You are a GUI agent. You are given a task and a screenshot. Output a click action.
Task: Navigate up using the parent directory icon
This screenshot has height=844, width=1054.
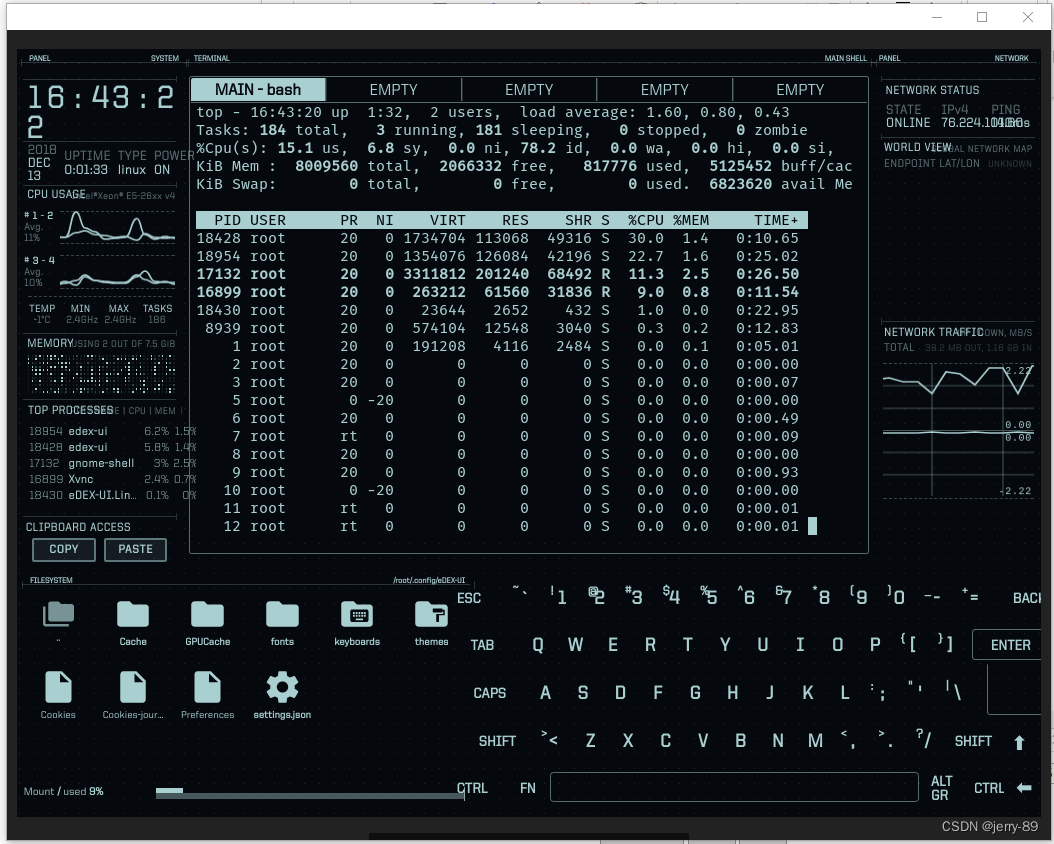point(57,613)
